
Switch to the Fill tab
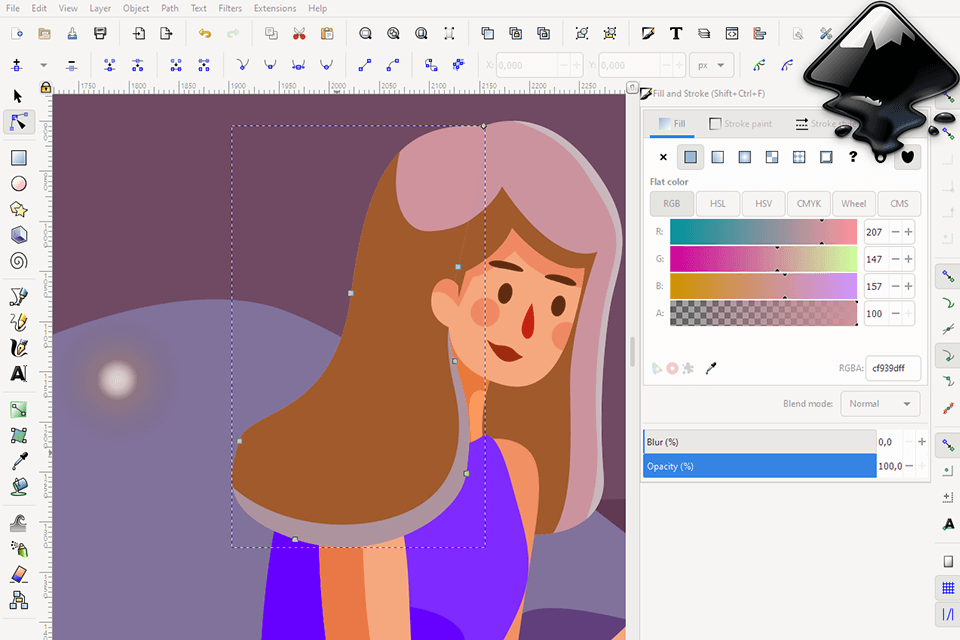[x=672, y=124]
